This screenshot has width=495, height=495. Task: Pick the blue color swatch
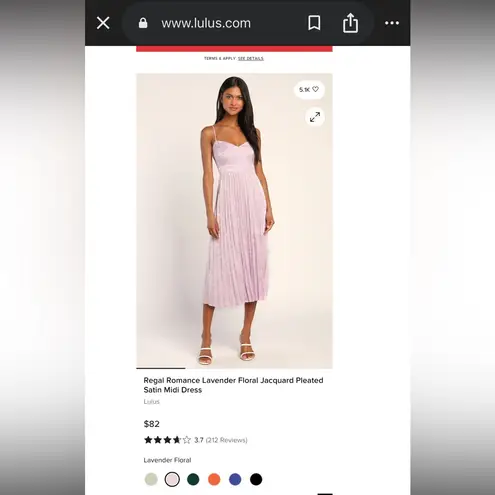tap(235, 479)
